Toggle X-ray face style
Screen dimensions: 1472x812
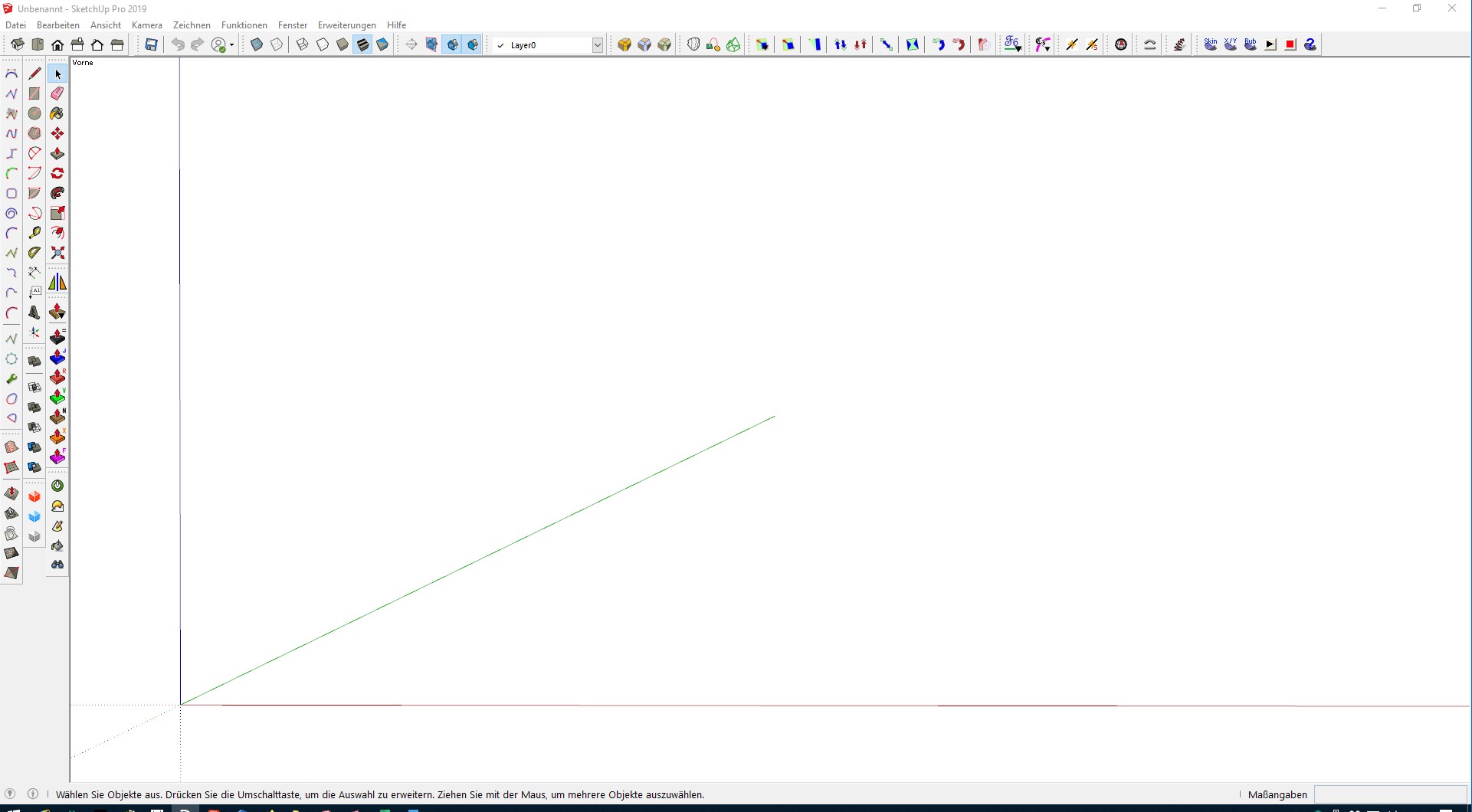(257, 45)
